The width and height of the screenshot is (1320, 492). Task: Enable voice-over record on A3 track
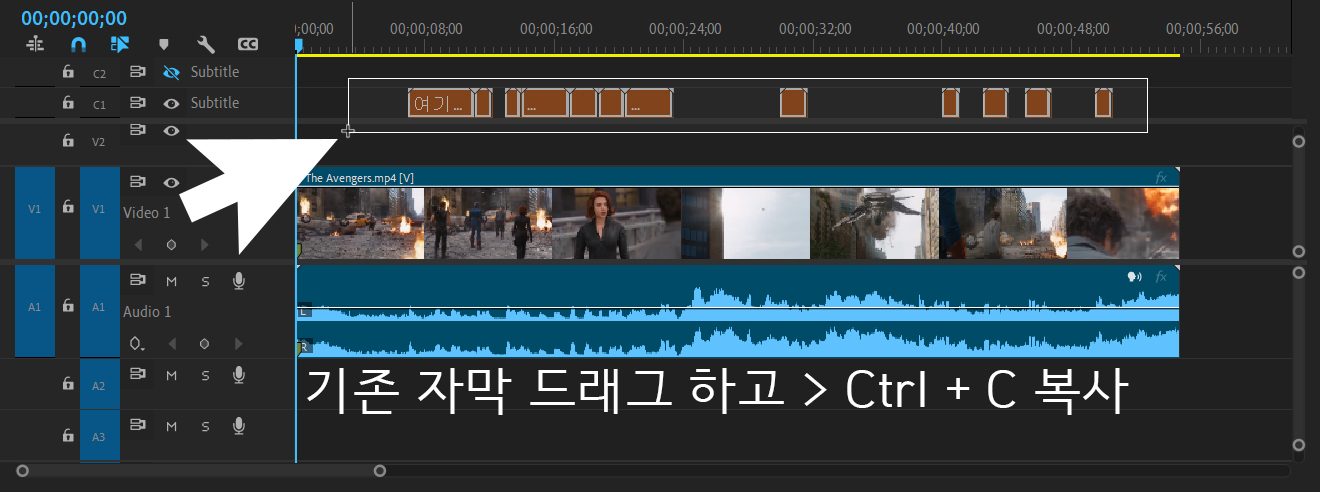point(238,426)
